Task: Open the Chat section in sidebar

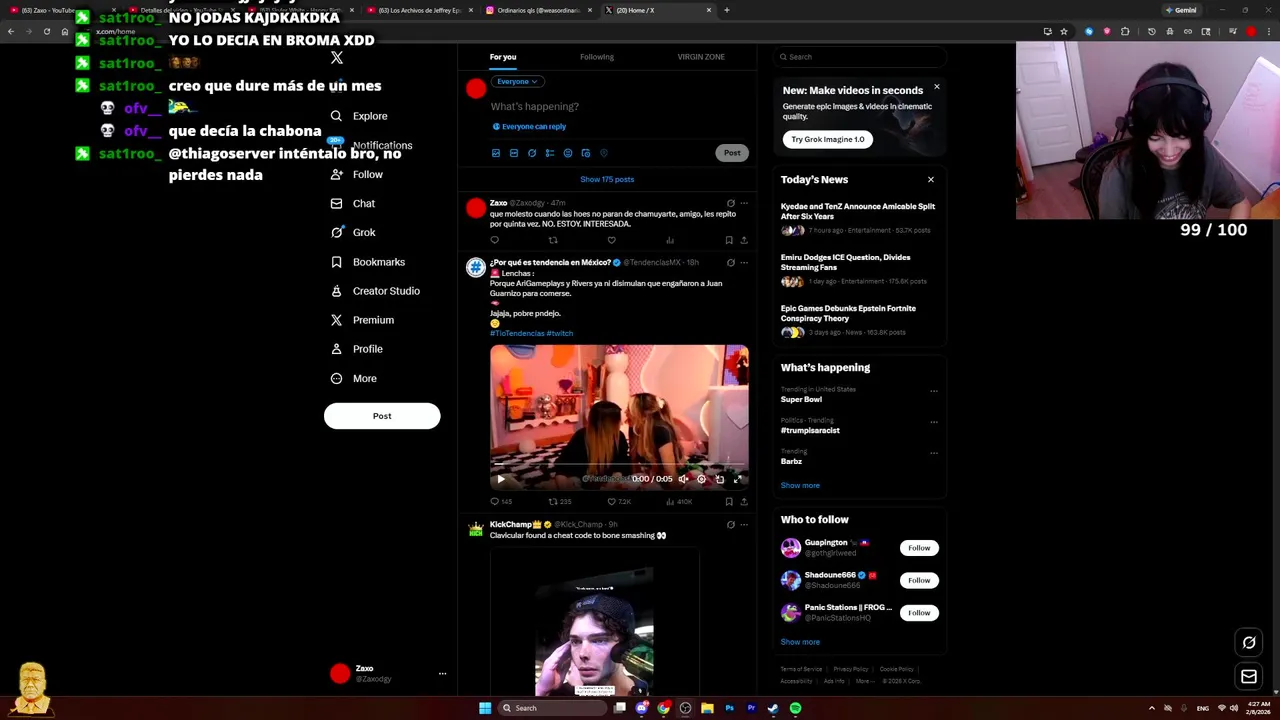Action: pyautogui.click(x=352, y=204)
